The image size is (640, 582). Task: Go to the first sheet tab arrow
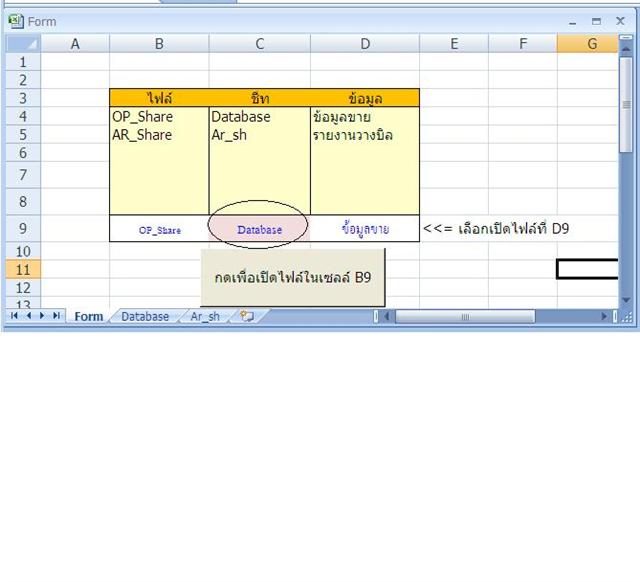click(x=14, y=316)
